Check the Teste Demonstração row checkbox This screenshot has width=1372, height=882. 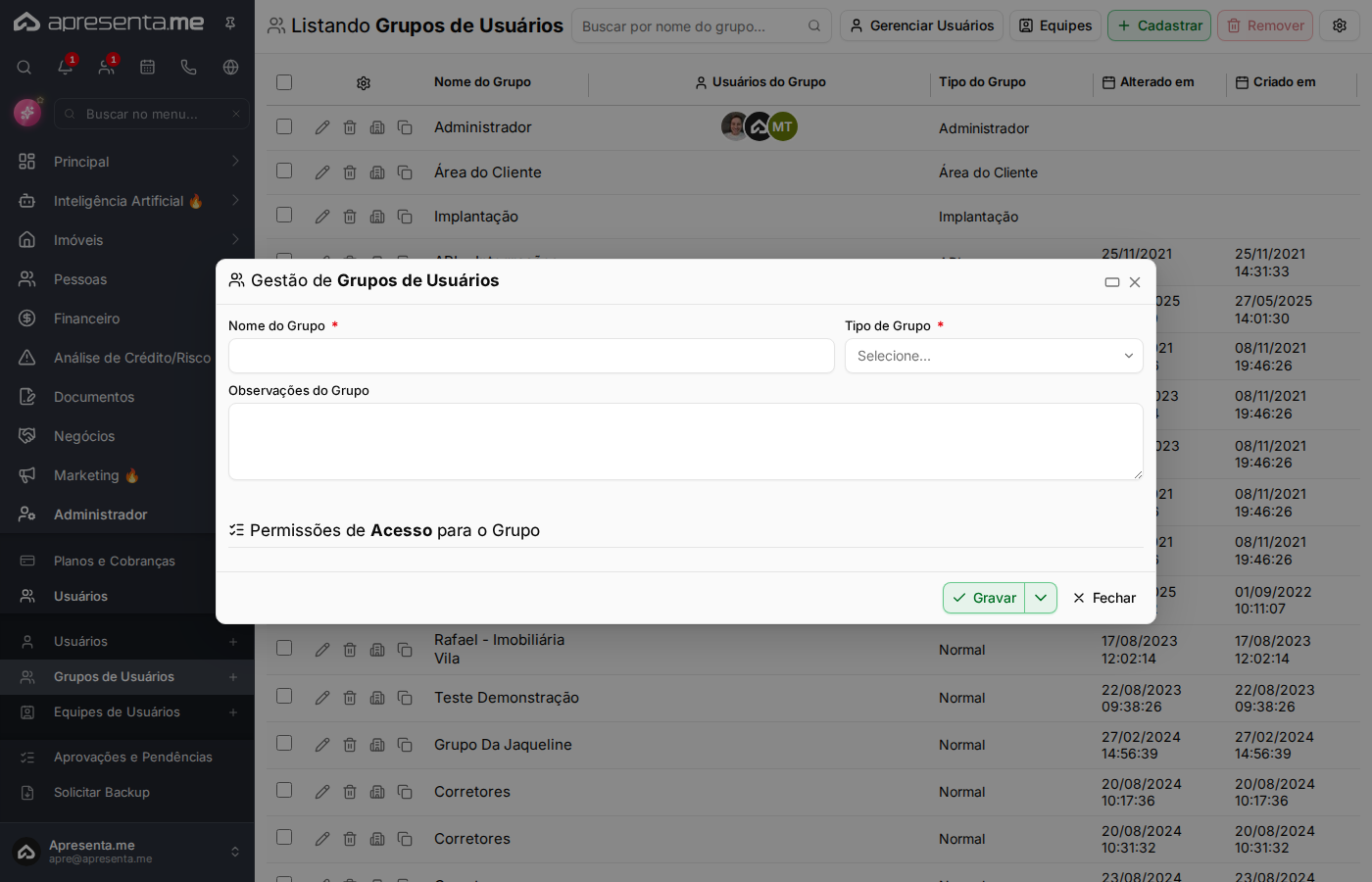(284, 696)
